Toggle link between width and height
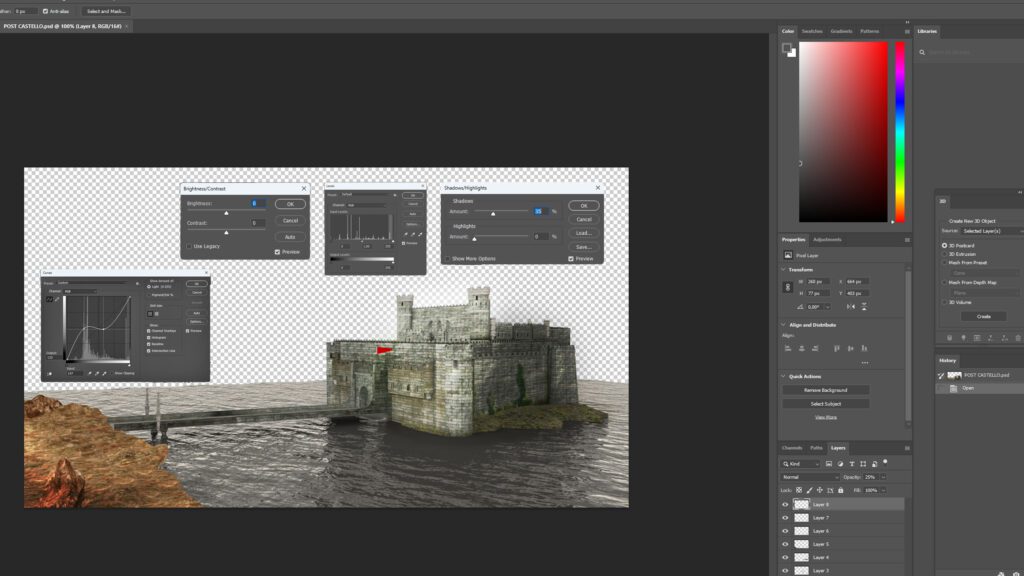 pos(788,287)
